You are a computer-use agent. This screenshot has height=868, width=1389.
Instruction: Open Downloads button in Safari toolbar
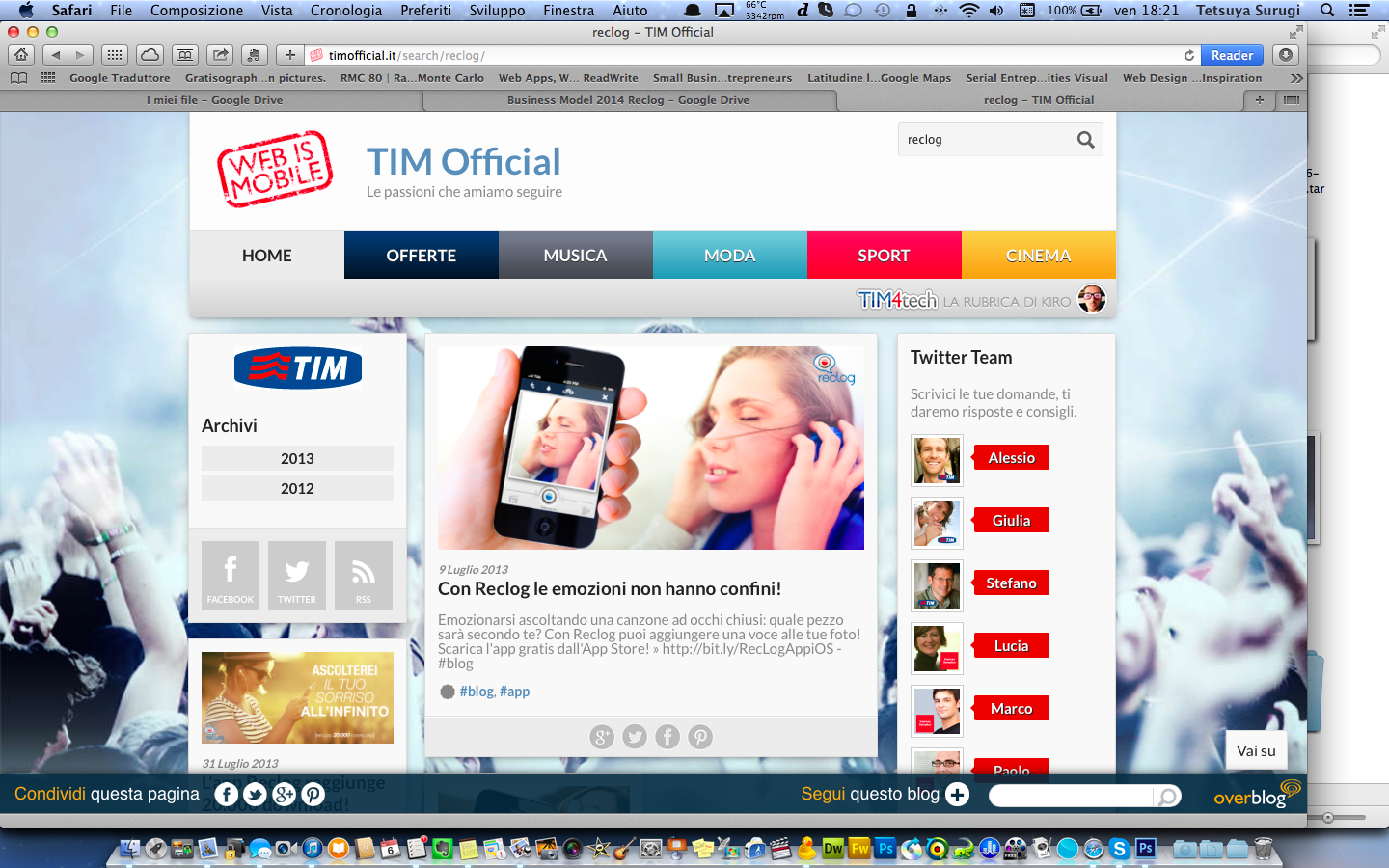[x=1285, y=55]
